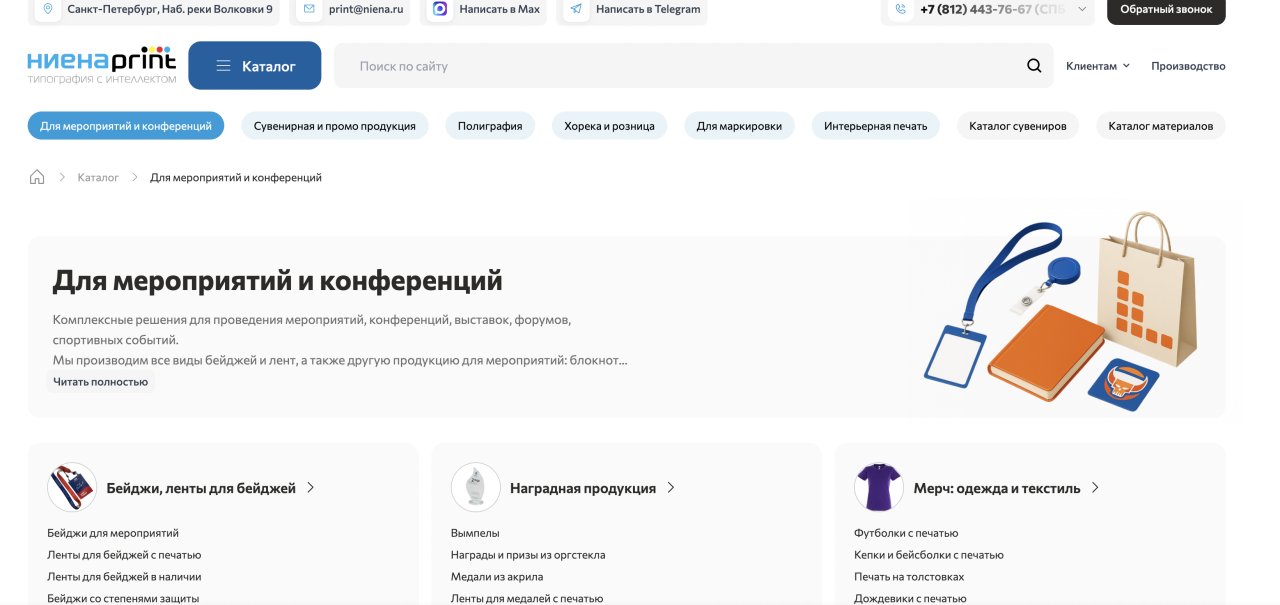The width and height of the screenshot is (1280, 605).
Task: Select the Полиграфия tab
Action: pos(490,126)
